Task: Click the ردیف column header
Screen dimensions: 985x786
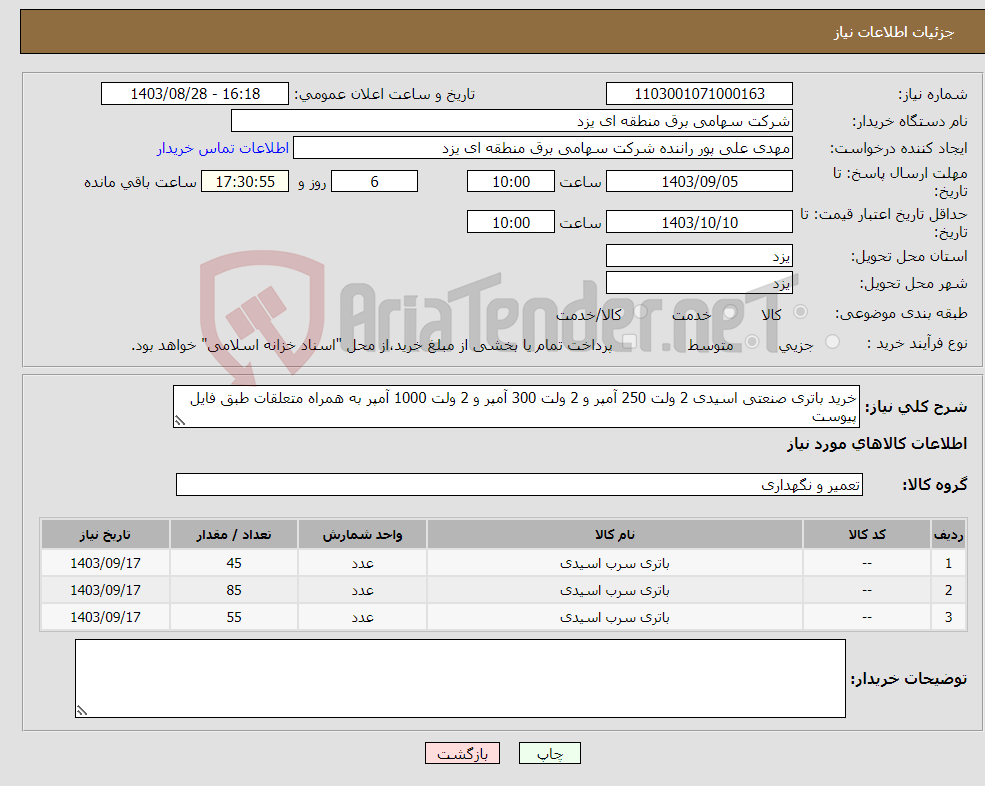Action: click(949, 535)
